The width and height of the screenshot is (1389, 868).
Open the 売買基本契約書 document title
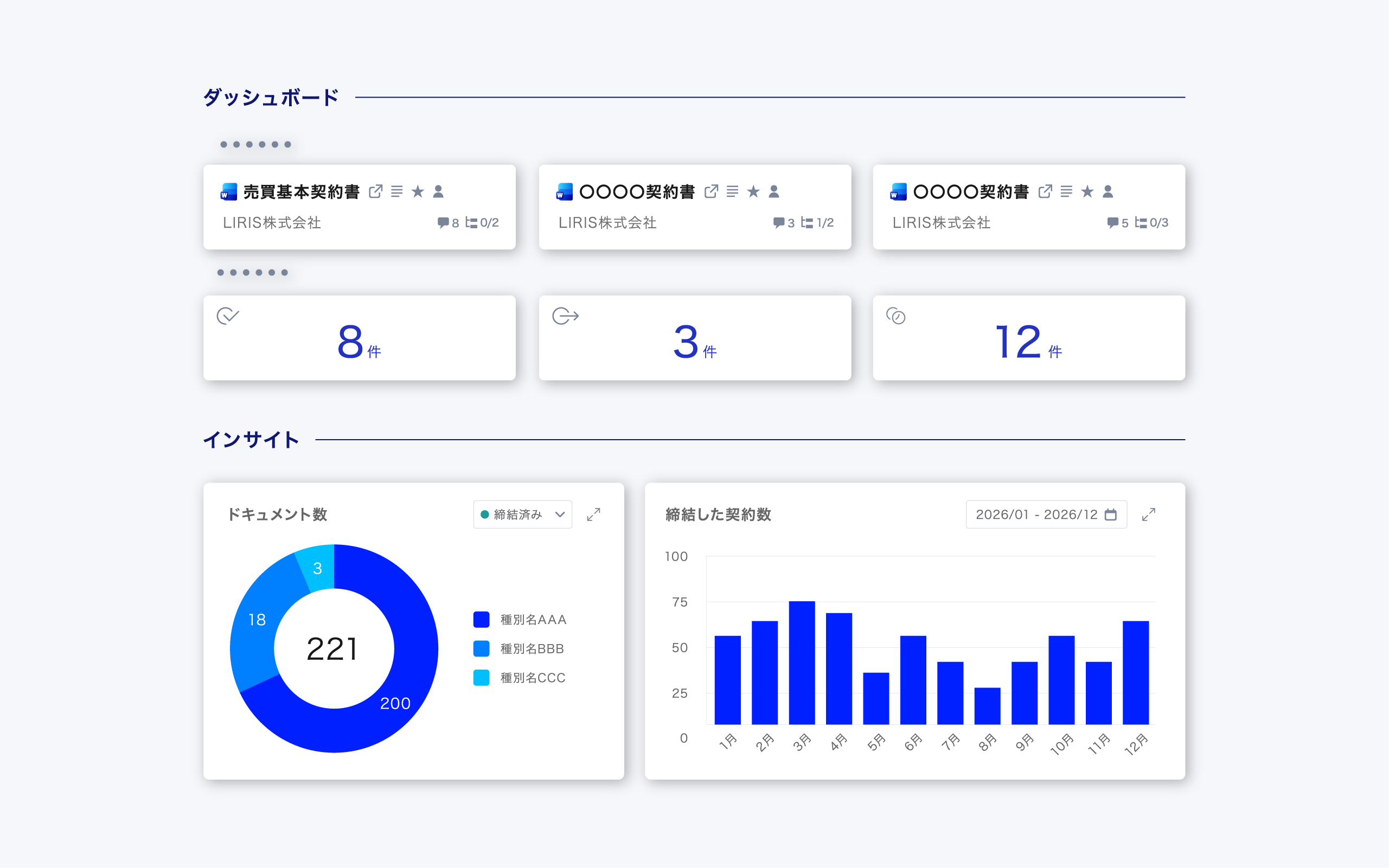point(302,191)
